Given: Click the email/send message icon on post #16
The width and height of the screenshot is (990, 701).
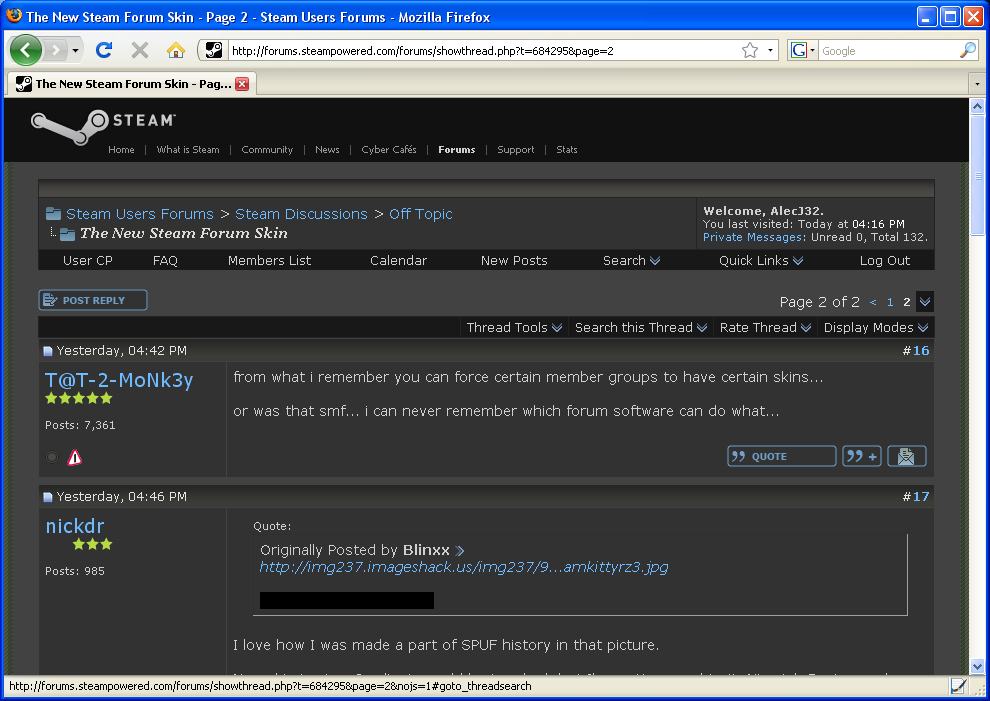Looking at the screenshot, I should tap(906, 456).
